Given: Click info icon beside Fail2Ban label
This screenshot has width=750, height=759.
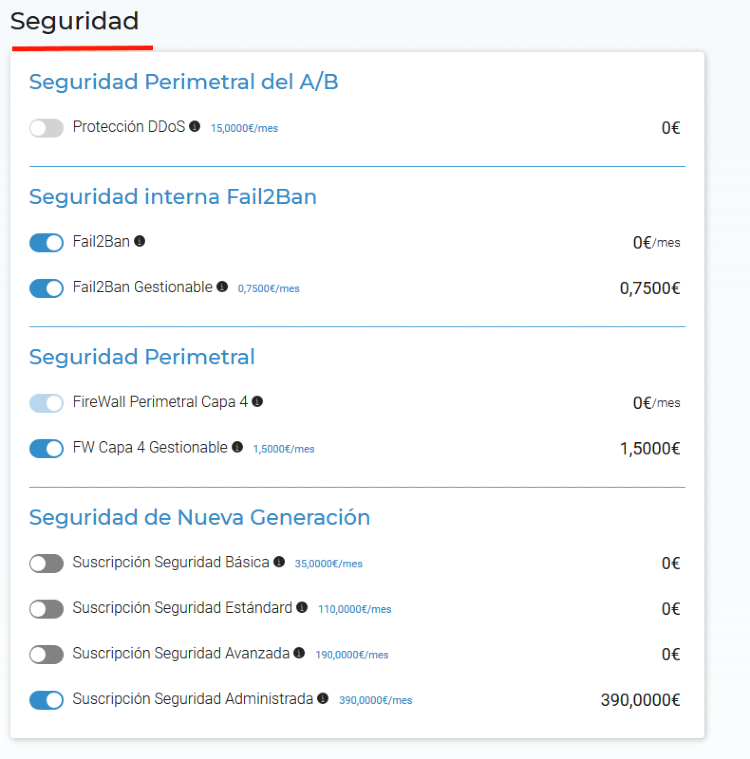Looking at the screenshot, I should 139,241.
